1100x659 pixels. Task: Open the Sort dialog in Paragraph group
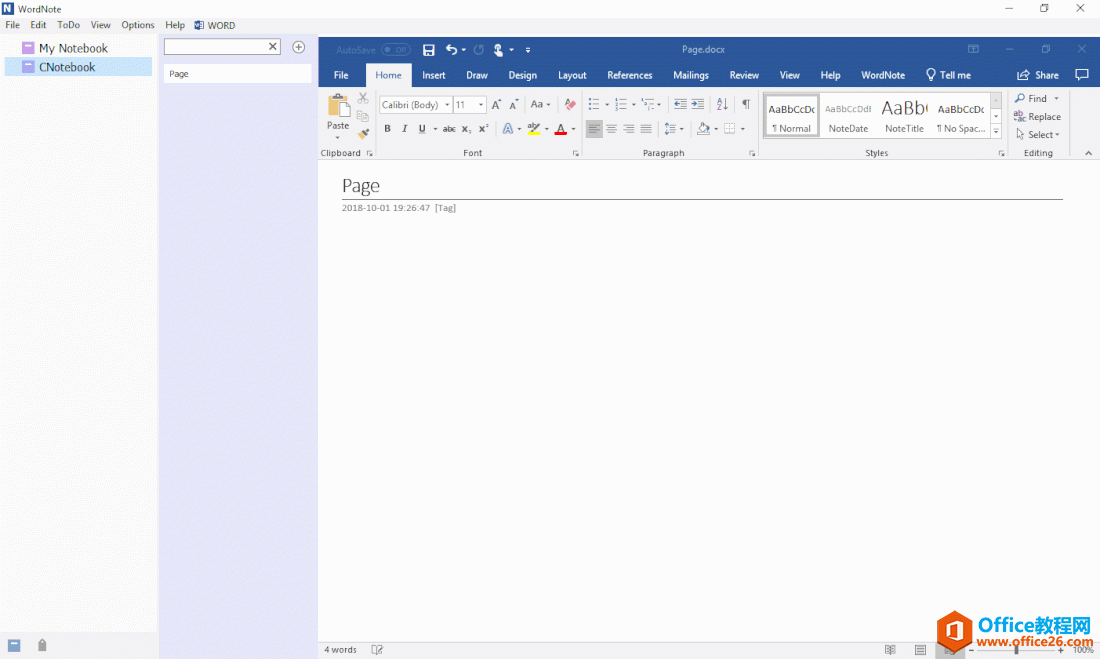(x=721, y=105)
